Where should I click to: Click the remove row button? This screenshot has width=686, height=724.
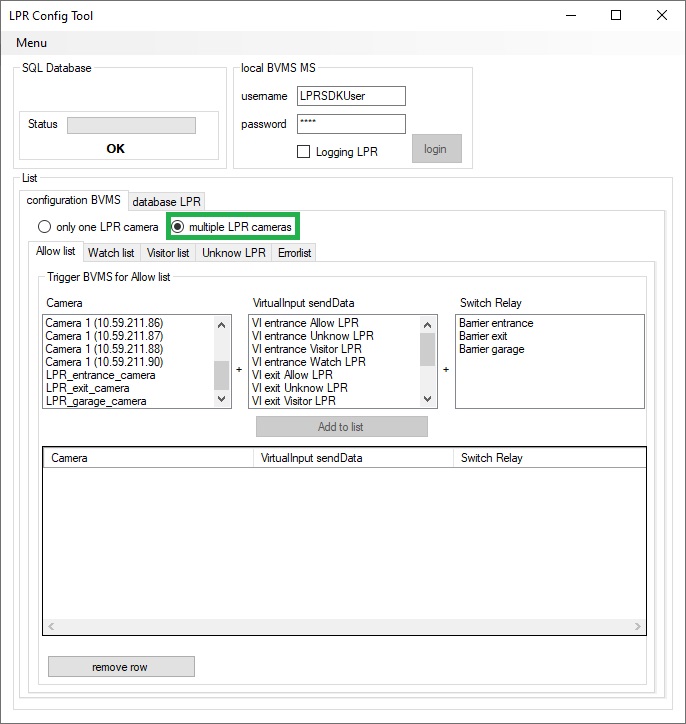(x=121, y=667)
